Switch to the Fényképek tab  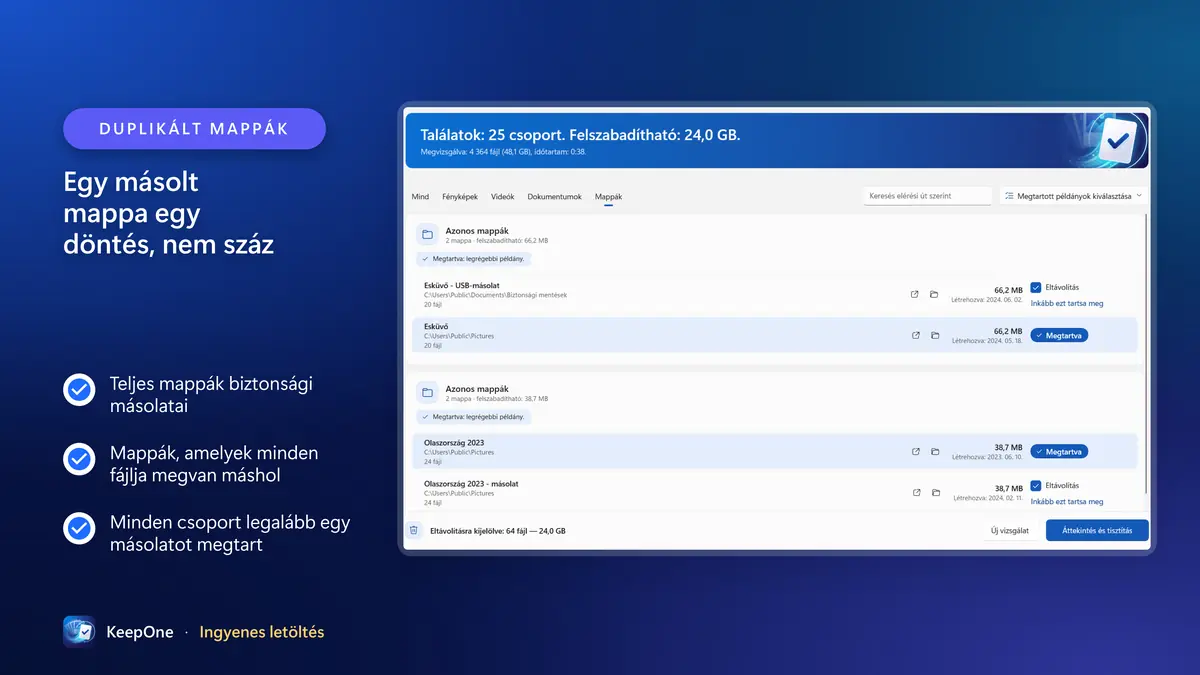460,197
